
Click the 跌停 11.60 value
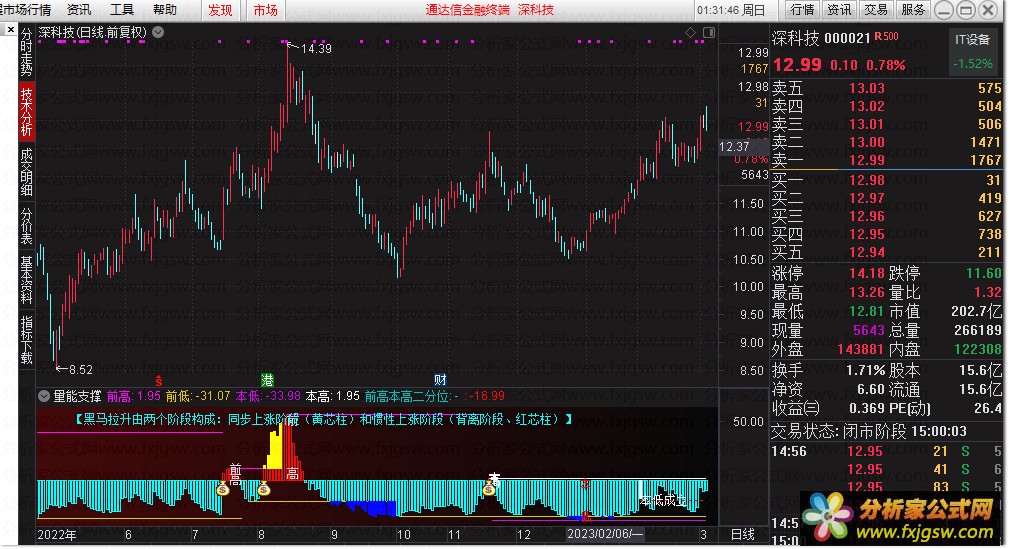984,273
